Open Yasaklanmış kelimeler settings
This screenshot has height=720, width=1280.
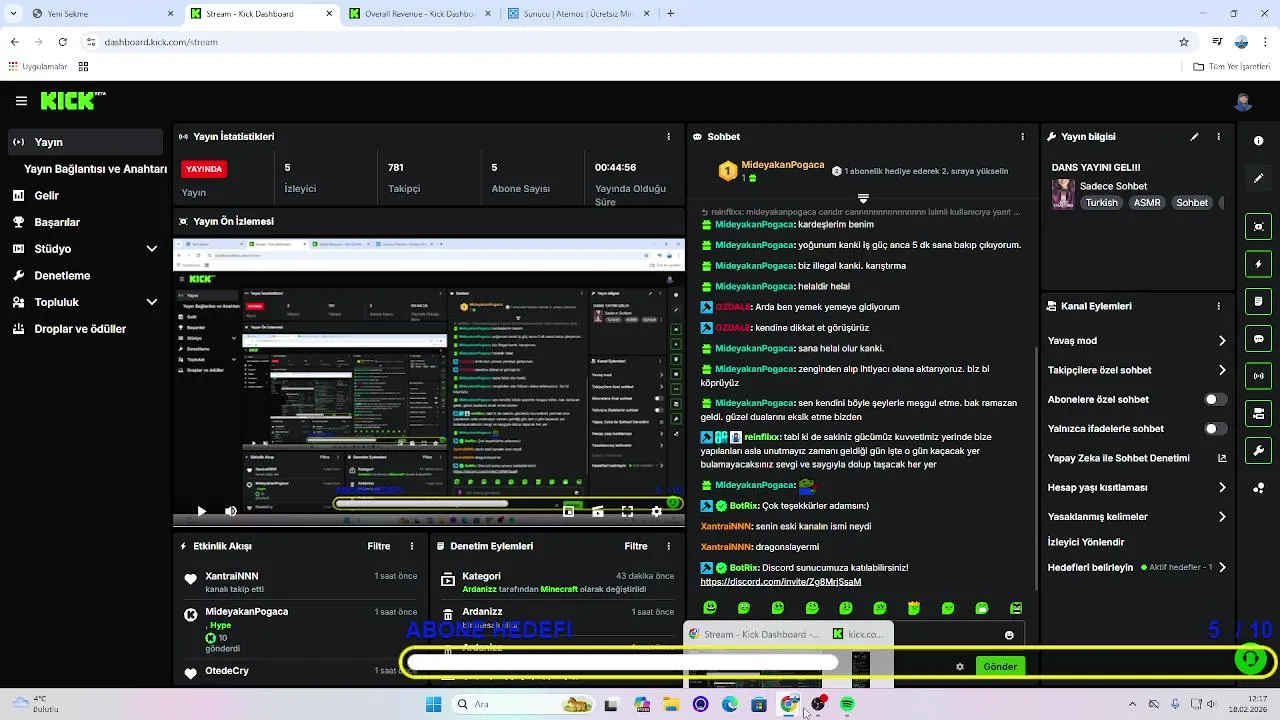(x=1137, y=517)
